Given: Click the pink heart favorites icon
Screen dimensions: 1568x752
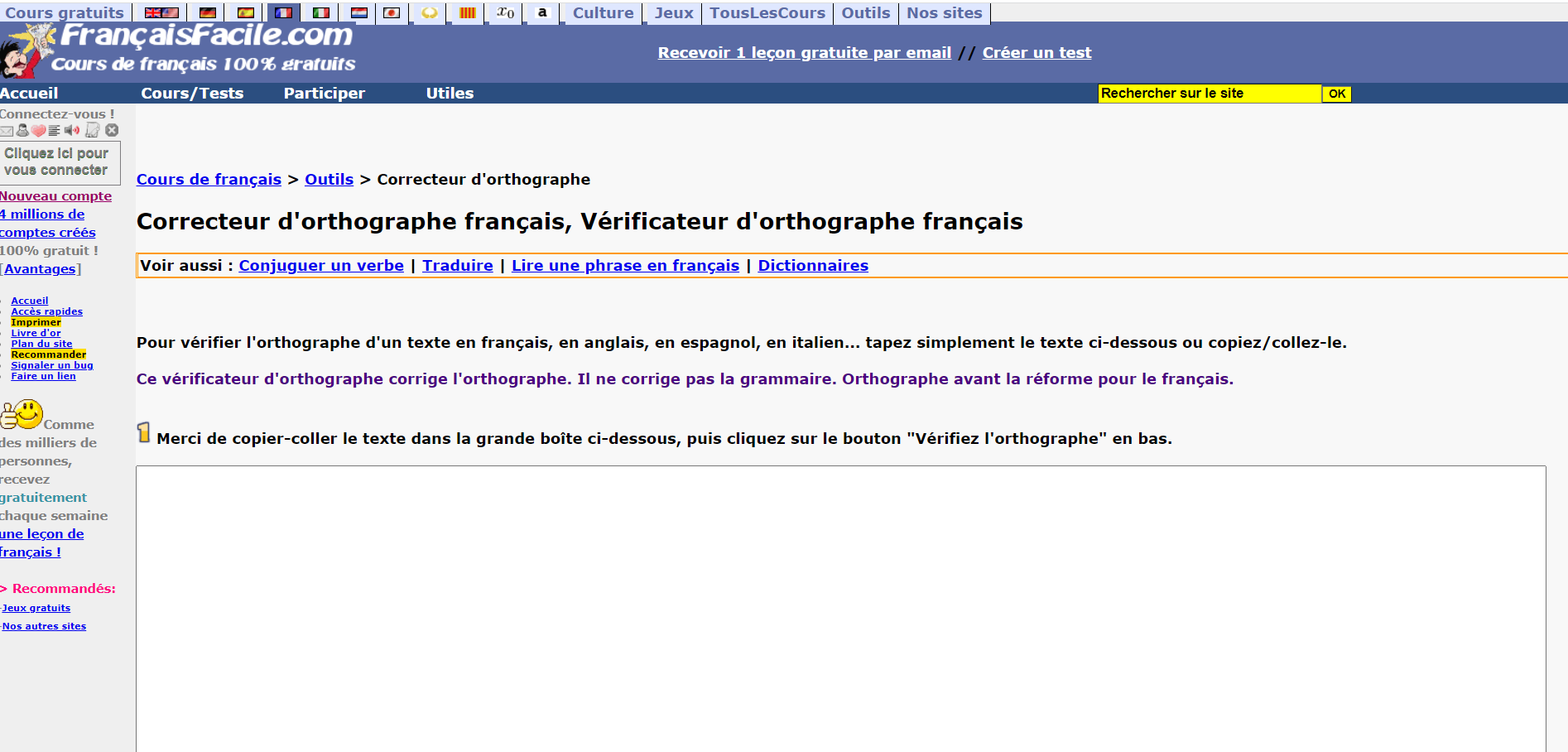Looking at the screenshot, I should point(38,131).
